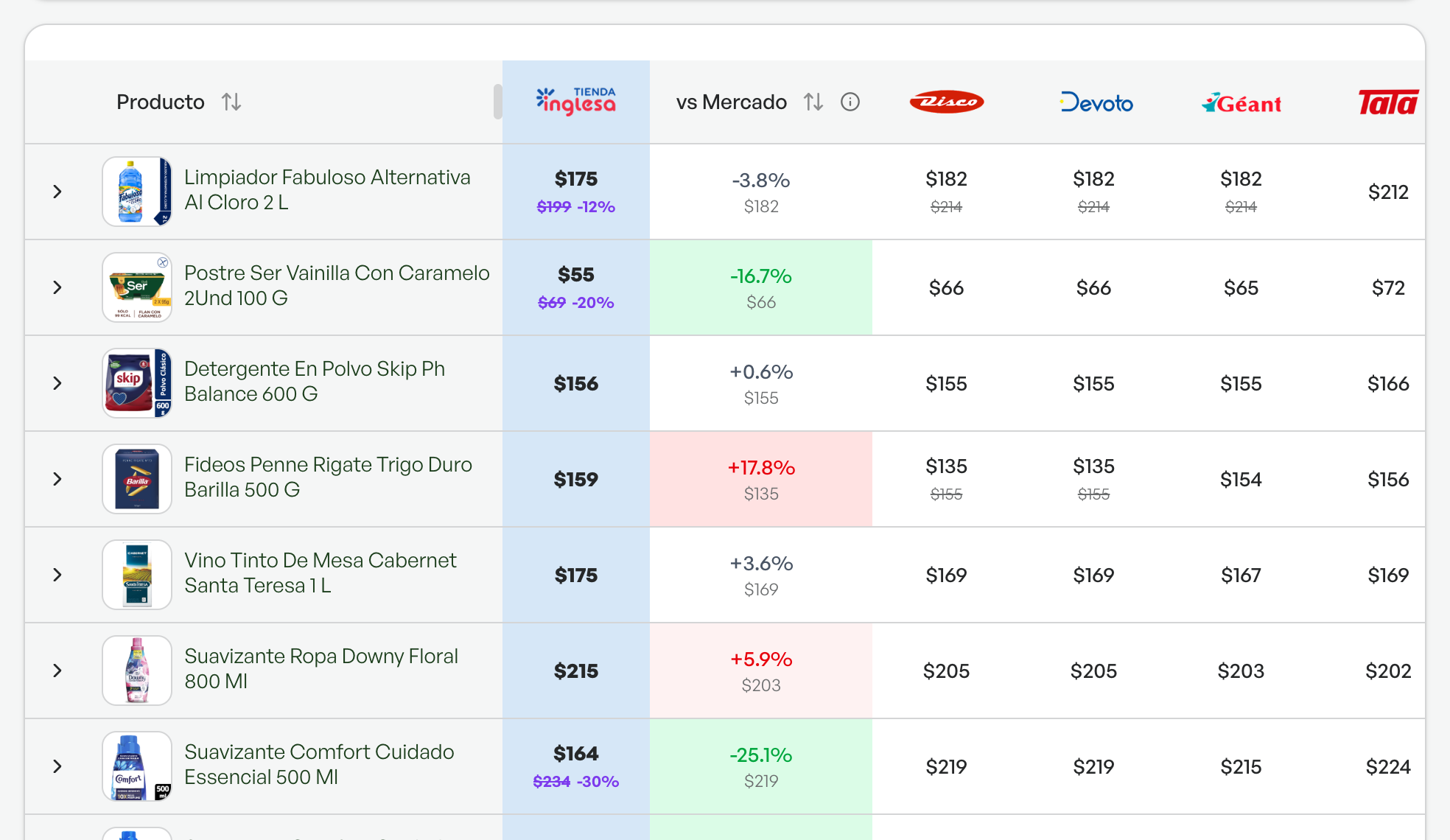Select the -16.7% market difference cell
The image size is (1450, 840).
coord(761,287)
